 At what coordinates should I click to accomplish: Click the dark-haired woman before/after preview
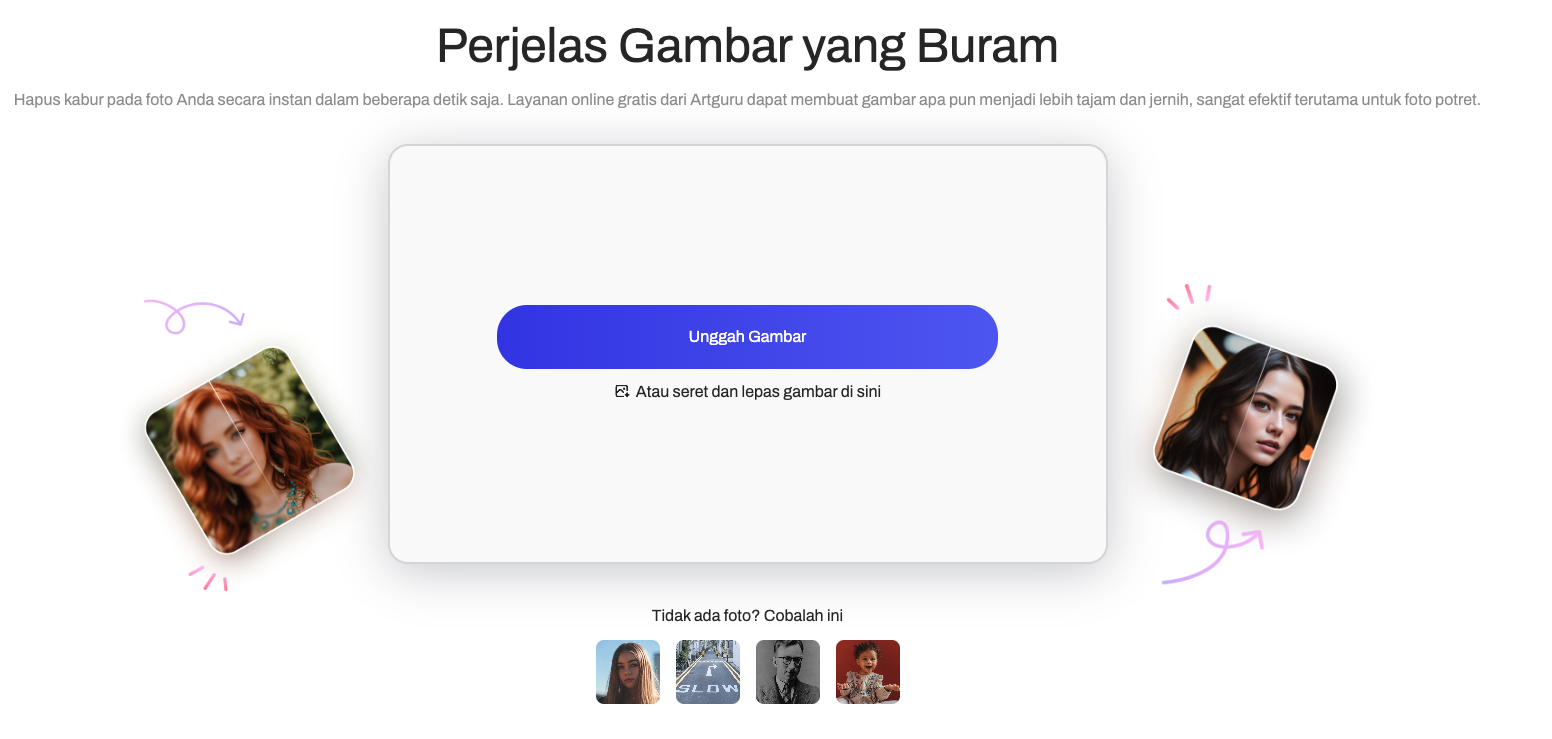(x=1245, y=417)
